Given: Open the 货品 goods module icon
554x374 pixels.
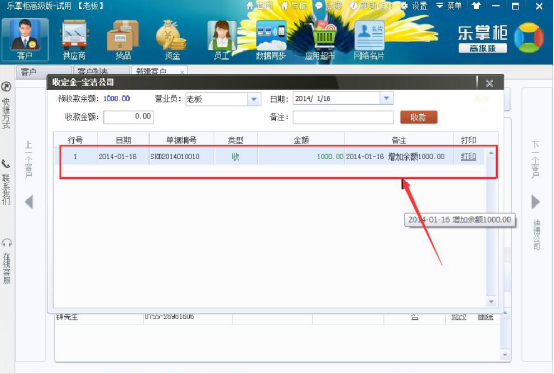Looking at the screenshot, I should (123, 40).
